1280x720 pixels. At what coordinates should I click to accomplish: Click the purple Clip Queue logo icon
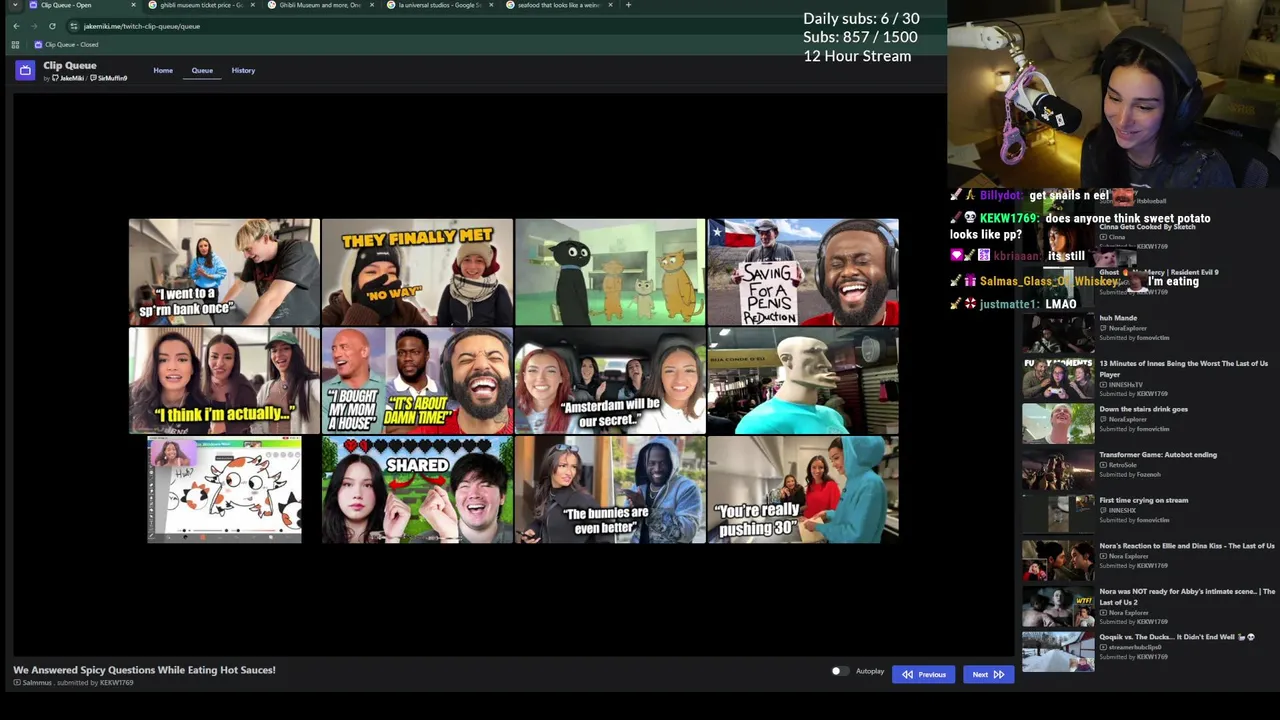pyautogui.click(x=25, y=70)
